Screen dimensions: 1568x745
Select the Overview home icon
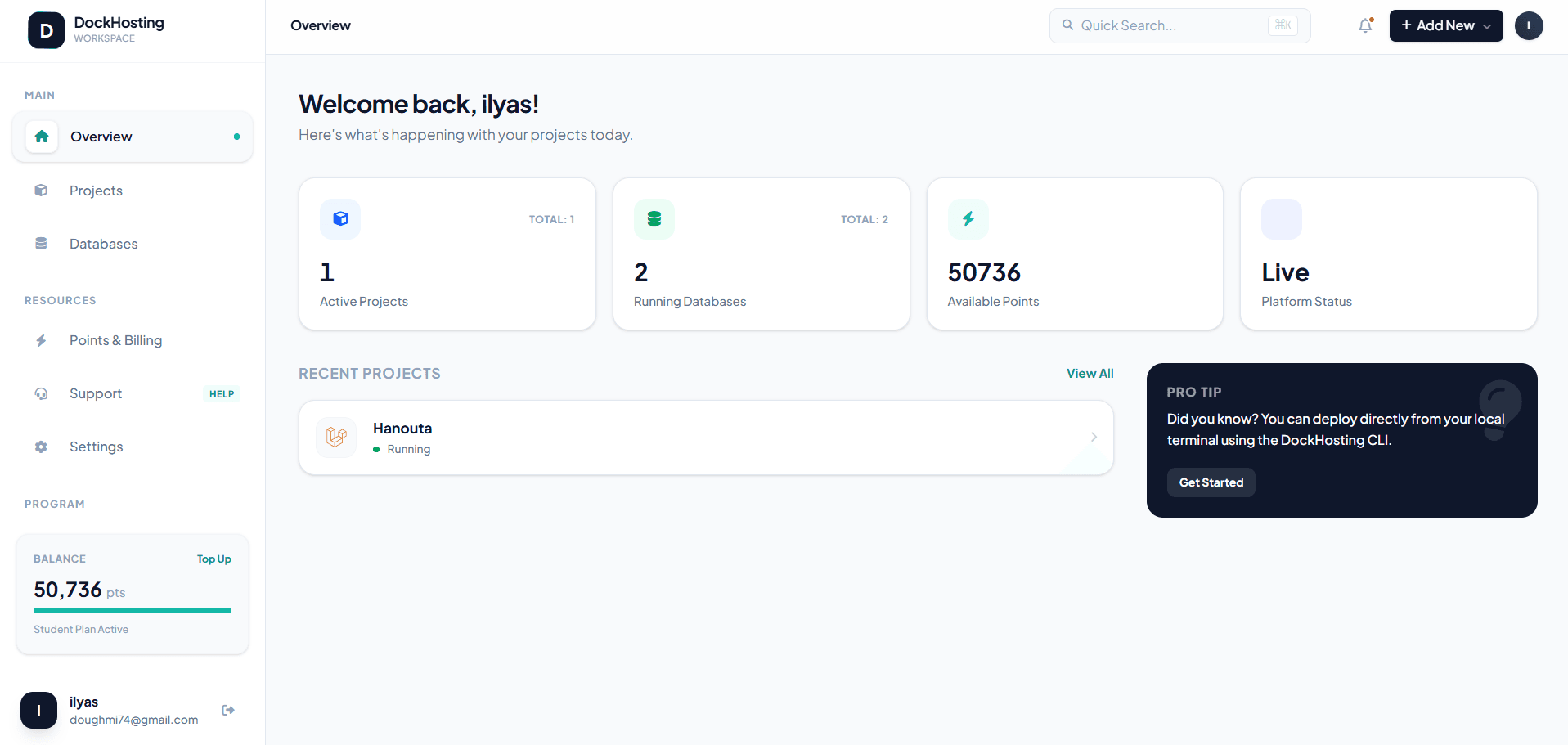point(41,137)
